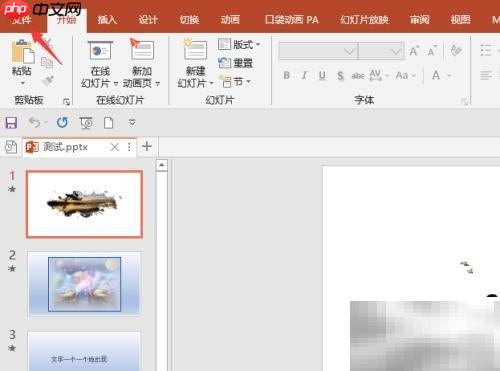Click PowerPoint file icon on 测试.pptx tab
The image size is (500, 371).
point(32,147)
